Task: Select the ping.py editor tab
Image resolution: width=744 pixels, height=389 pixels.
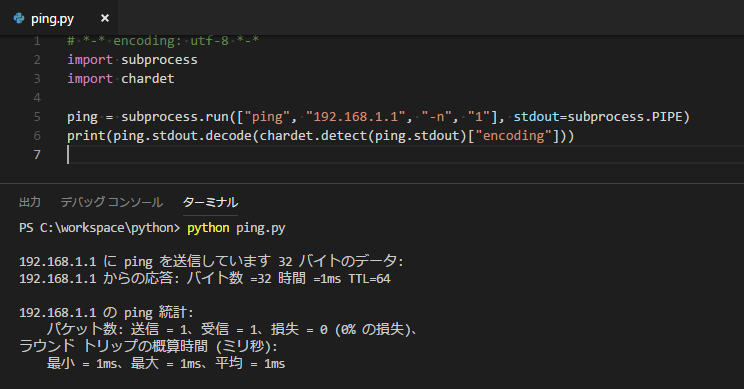Action: 59,18
